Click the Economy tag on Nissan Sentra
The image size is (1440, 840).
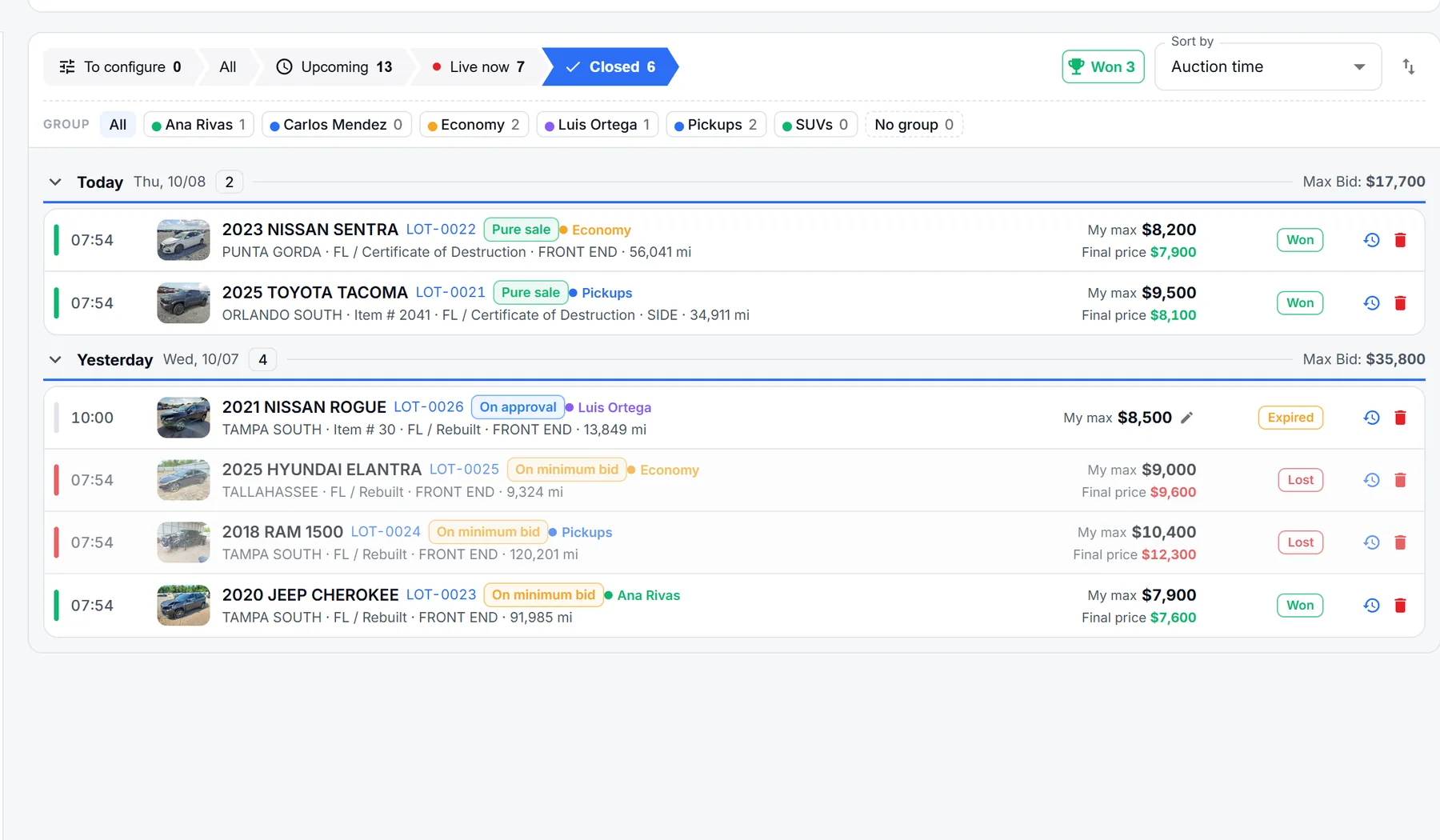(x=595, y=230)
